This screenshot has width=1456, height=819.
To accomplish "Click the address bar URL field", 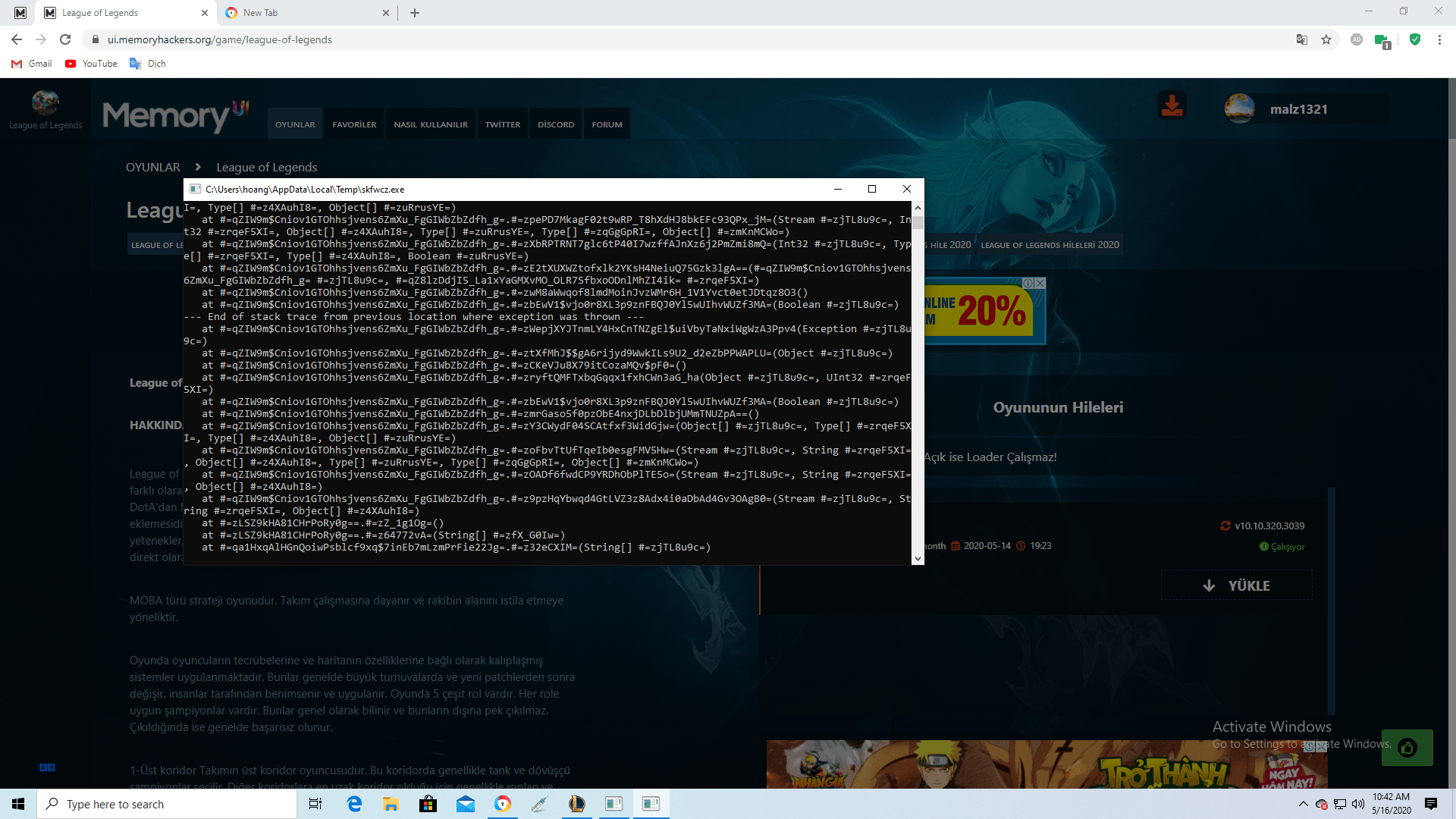I will pyautogui.click(x=682, y=39).
